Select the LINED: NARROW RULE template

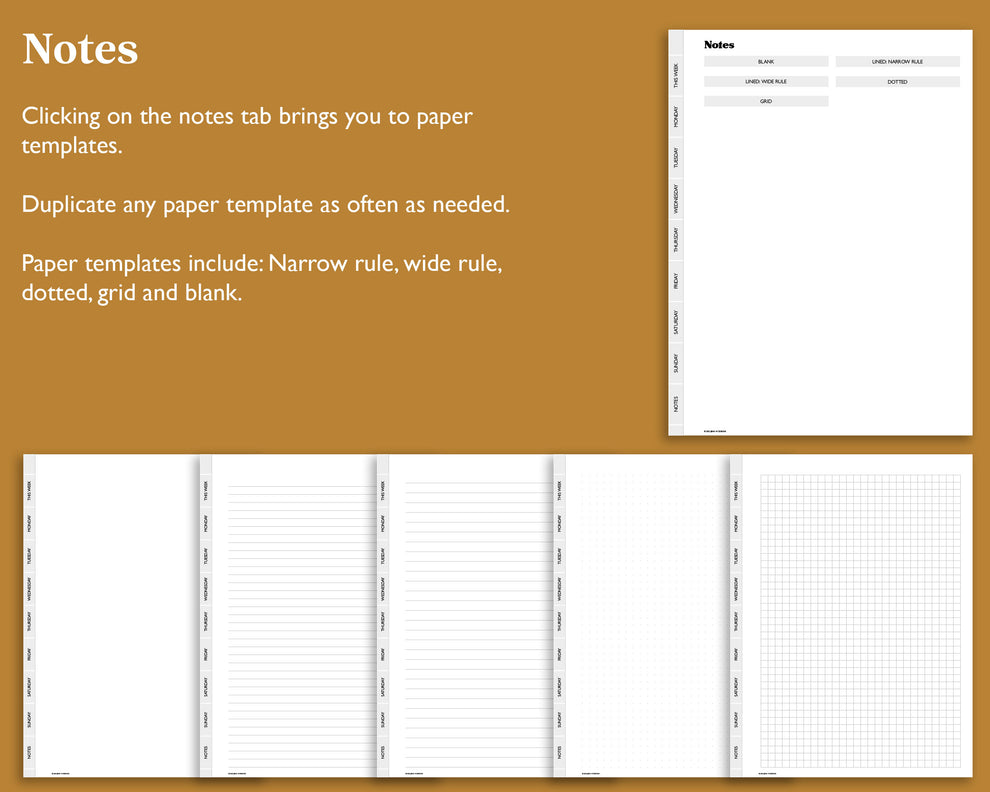point(897,61)
